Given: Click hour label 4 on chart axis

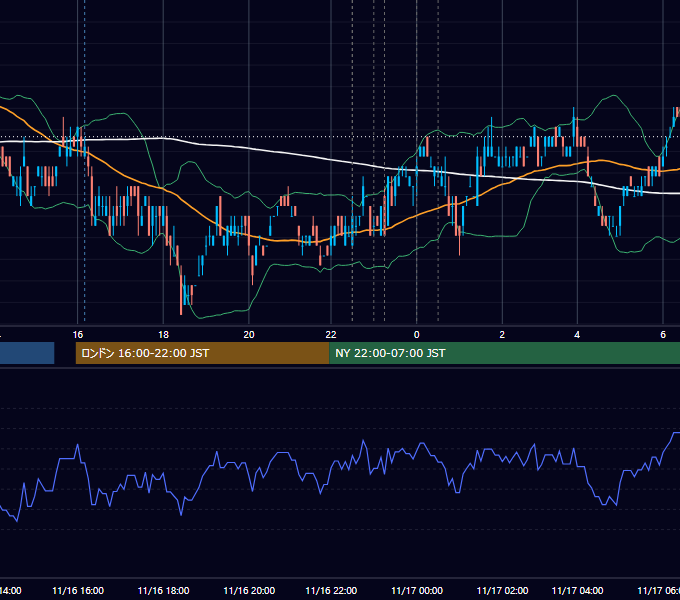Looking at the screenshot, I should pyautogui.click(x=577, y=334).
